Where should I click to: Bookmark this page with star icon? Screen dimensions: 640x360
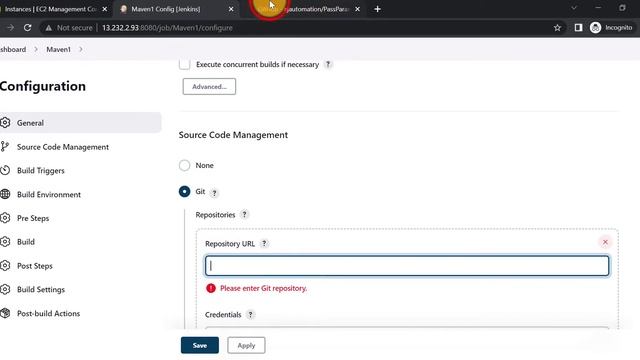[x=558, y=28]
